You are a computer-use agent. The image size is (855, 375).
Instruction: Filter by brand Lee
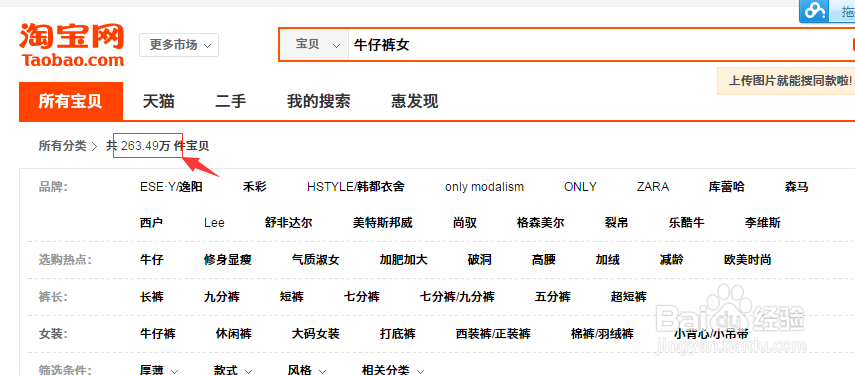click(x=214, y=223)
